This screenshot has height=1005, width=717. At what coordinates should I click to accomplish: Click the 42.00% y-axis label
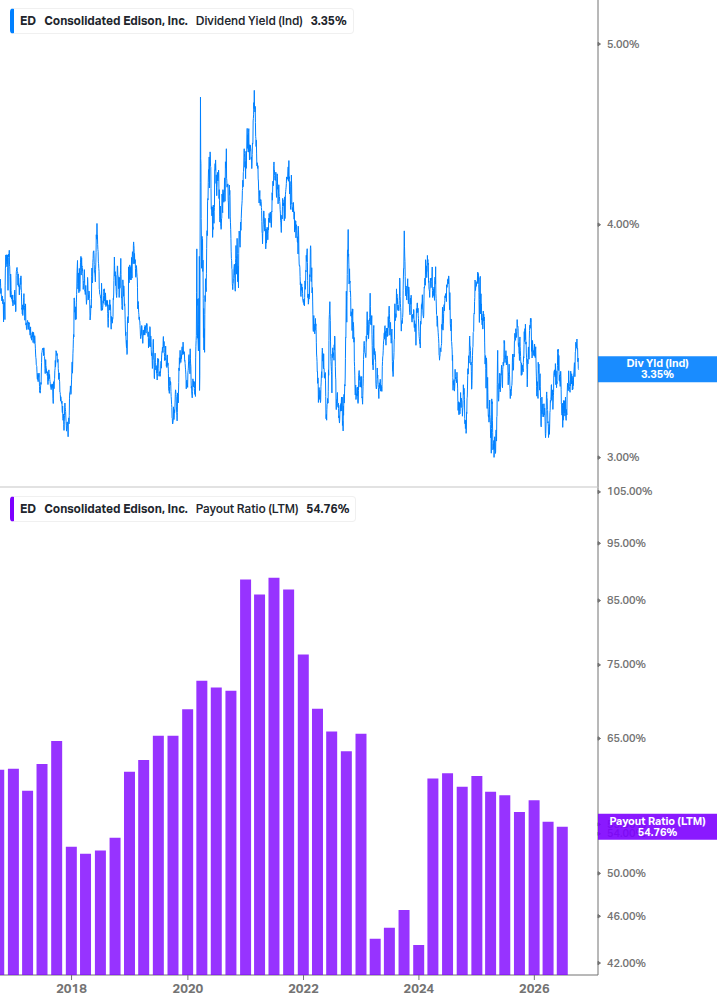(626, 963)
